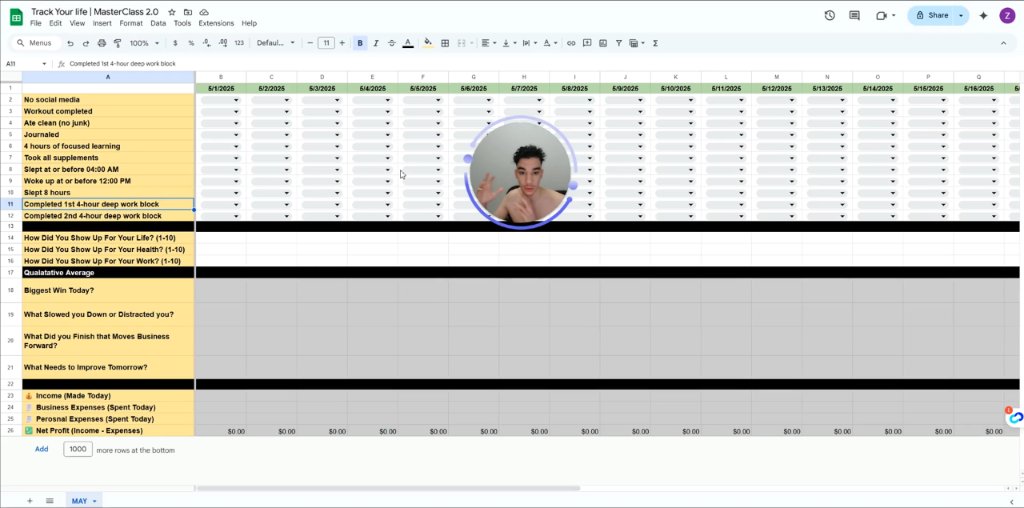This screenshot has width=1024, height=508.
Task: Click the Move to folder icon
Action: click(188, 12)
